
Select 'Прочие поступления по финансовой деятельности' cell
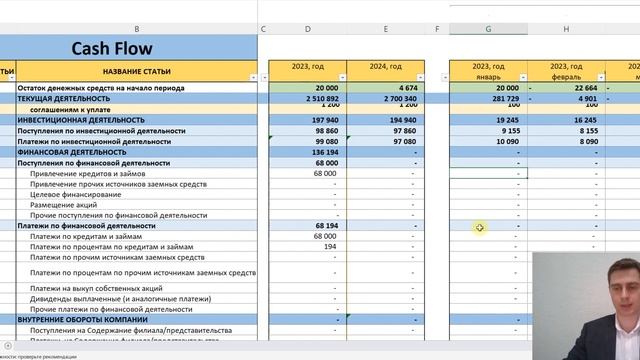[x=137, y=215]
